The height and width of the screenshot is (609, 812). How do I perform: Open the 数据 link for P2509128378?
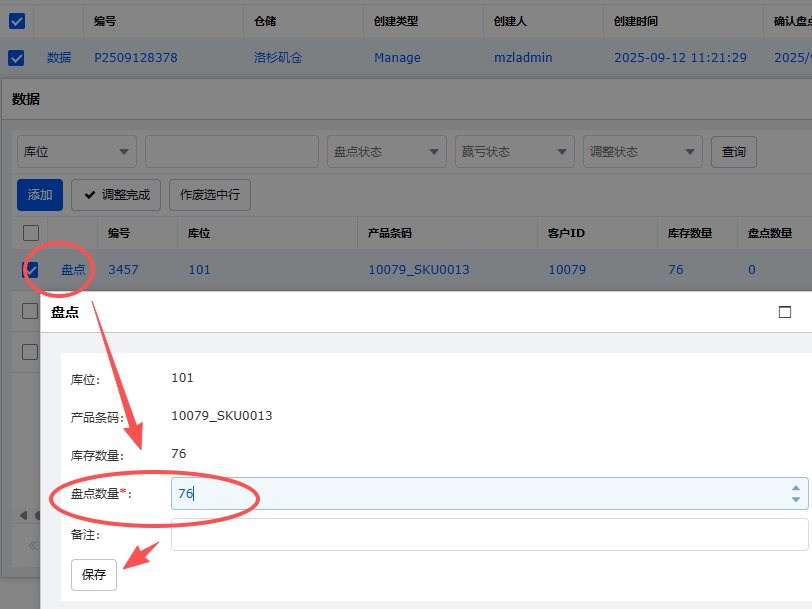[59, 57]
